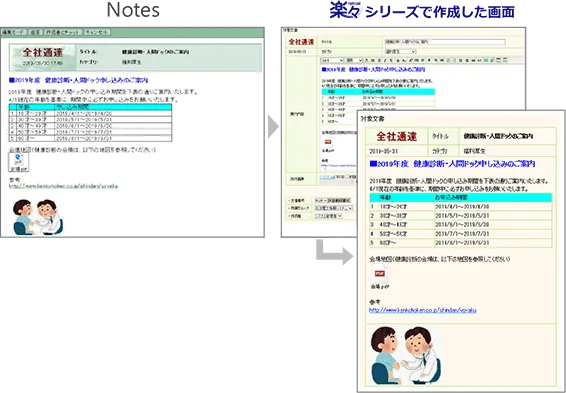The image size is (566, 393).
Task: Open the reference URL link in bottom document
Action: tap(423, 310)
